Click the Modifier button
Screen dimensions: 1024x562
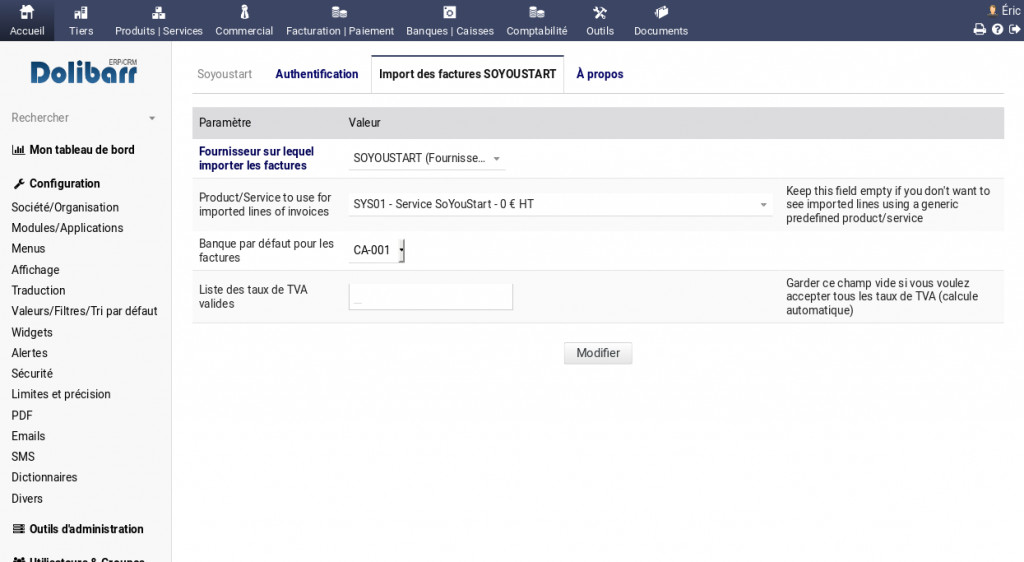598,353
